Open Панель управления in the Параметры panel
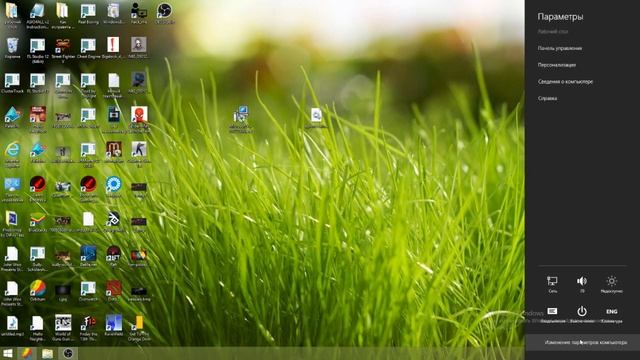 pos(560,48)
